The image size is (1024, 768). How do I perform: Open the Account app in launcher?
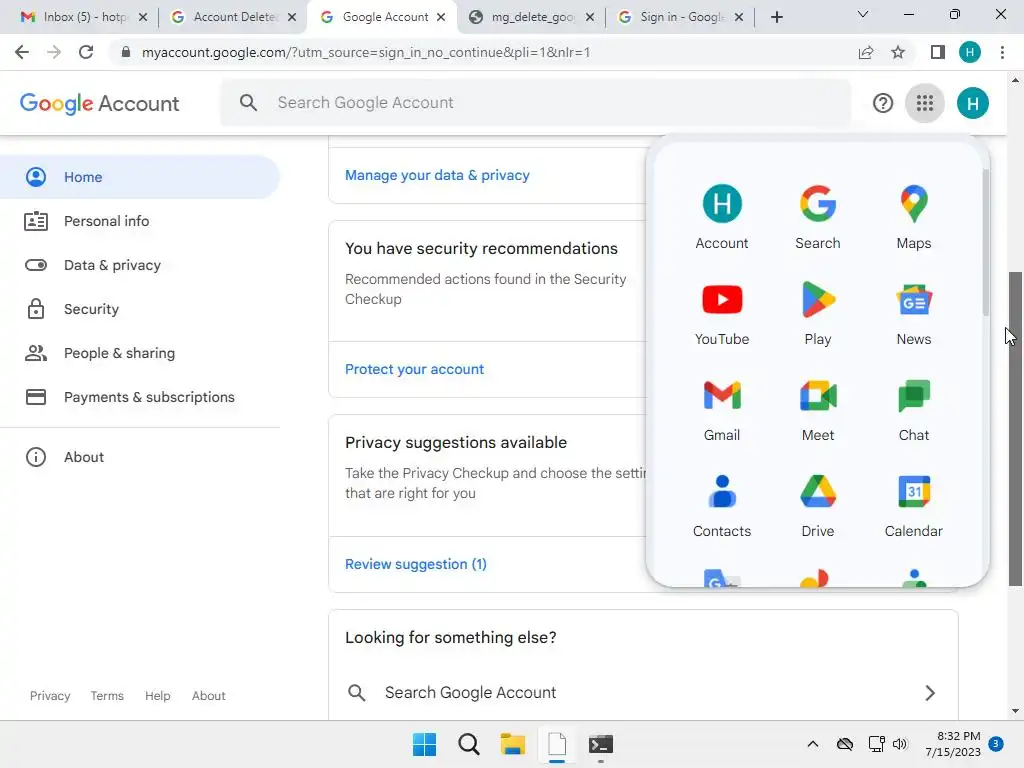722,217
